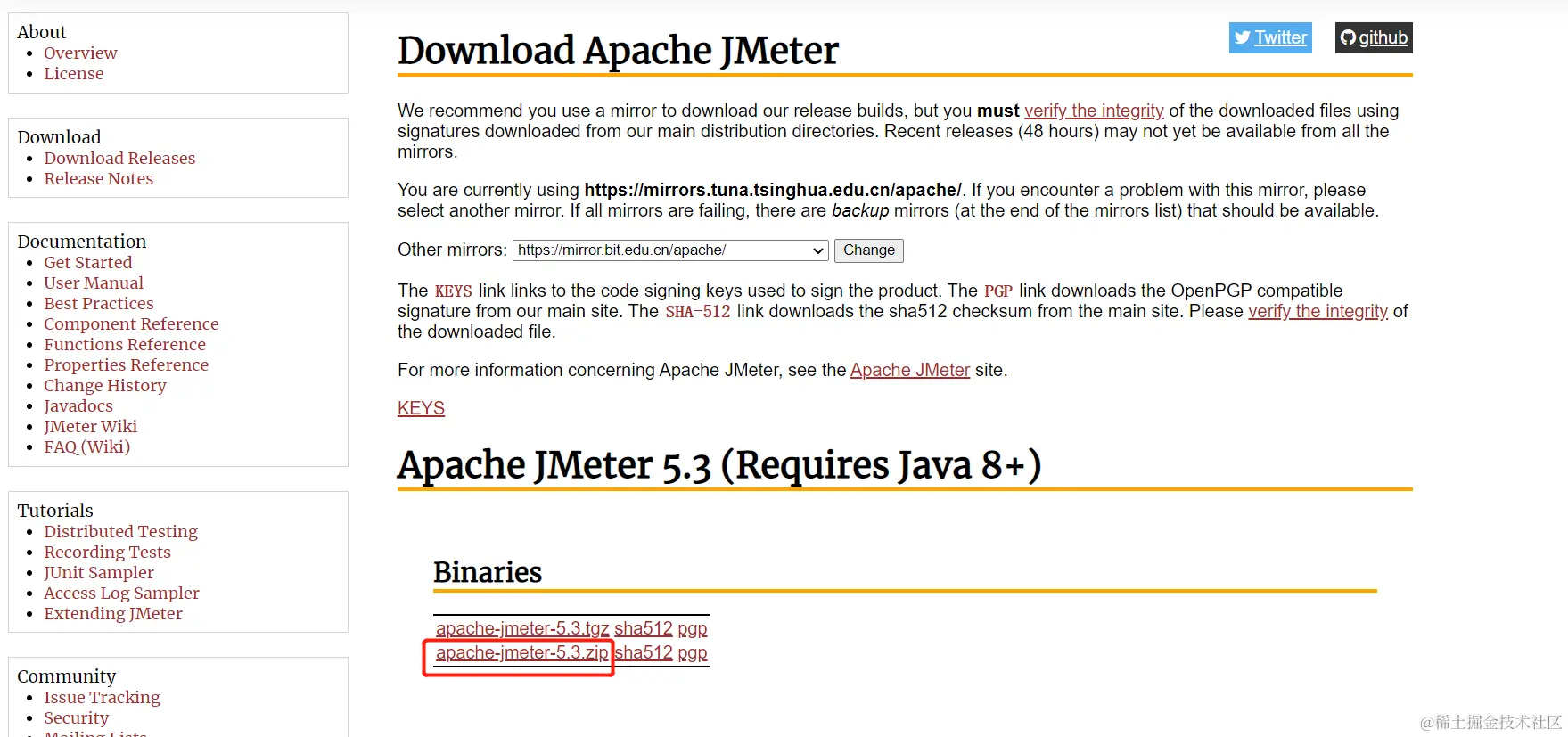The width and height of the screenshot is (1568, 737).
Task: Open the Access Log Sampler tutorial
Action: 122,593
